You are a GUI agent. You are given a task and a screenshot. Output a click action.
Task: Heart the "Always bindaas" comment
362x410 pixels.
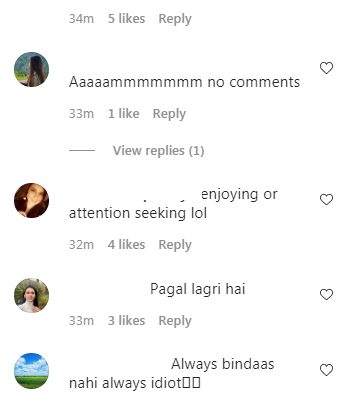326,370
